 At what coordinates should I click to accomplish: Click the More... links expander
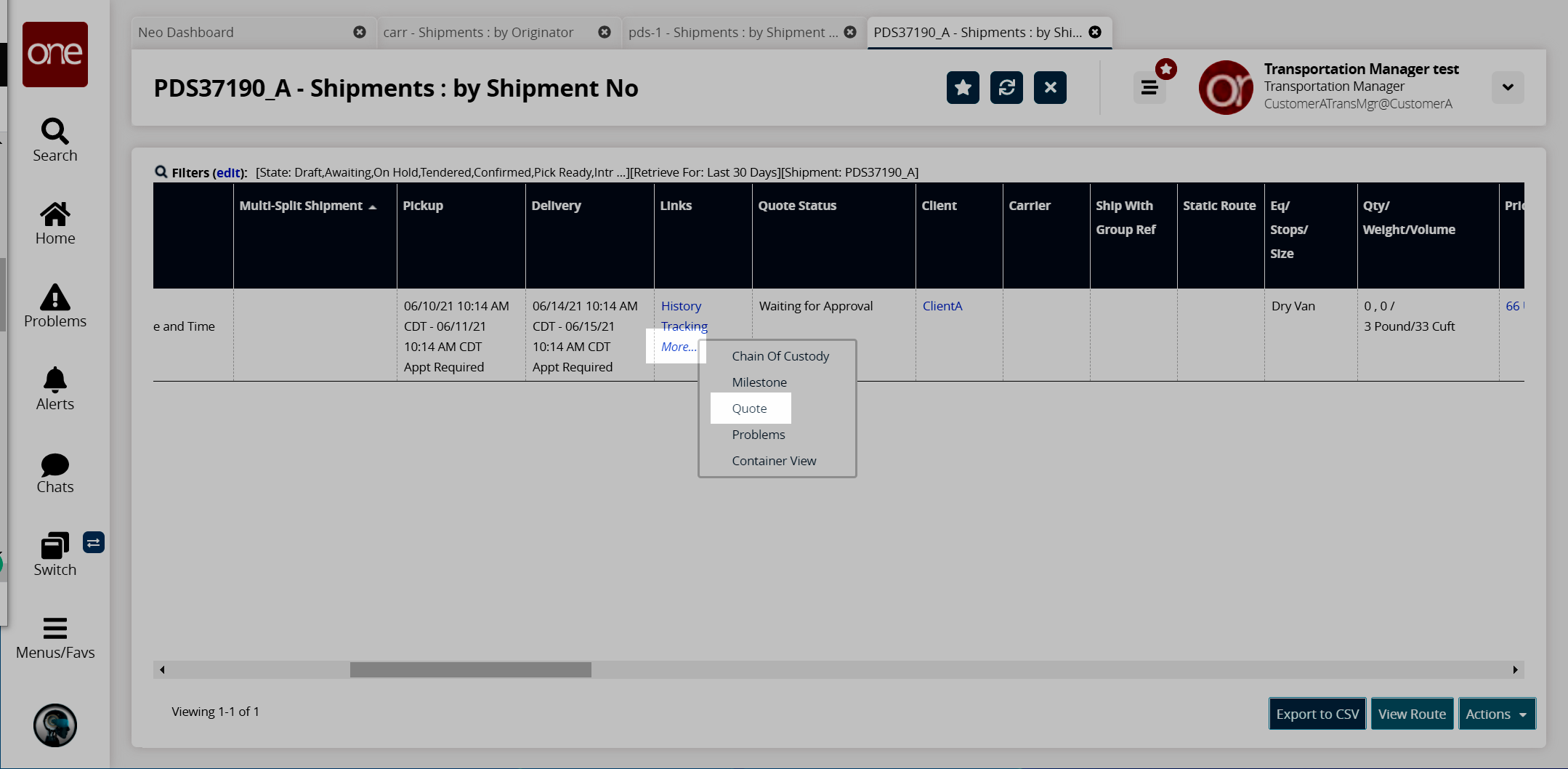(x=679, y=347)
